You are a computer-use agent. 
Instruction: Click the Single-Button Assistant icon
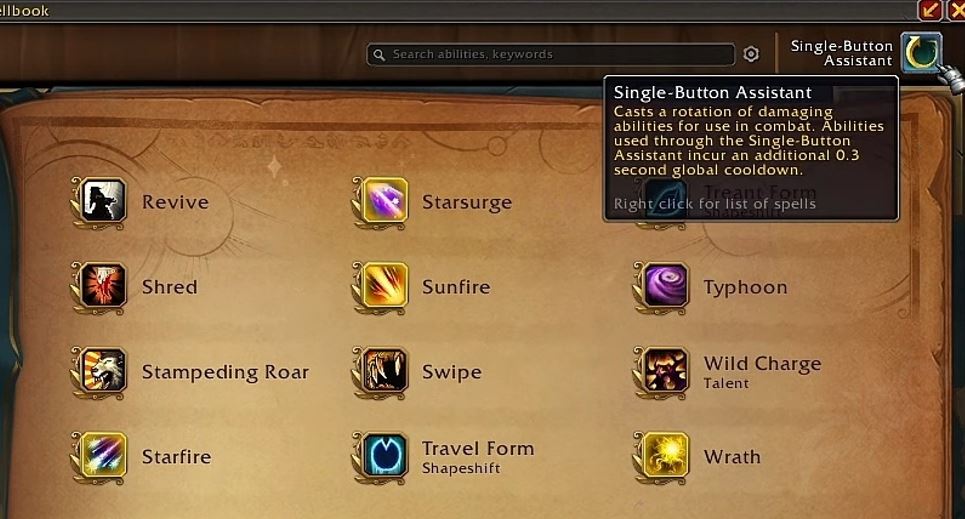click(921, 53)
